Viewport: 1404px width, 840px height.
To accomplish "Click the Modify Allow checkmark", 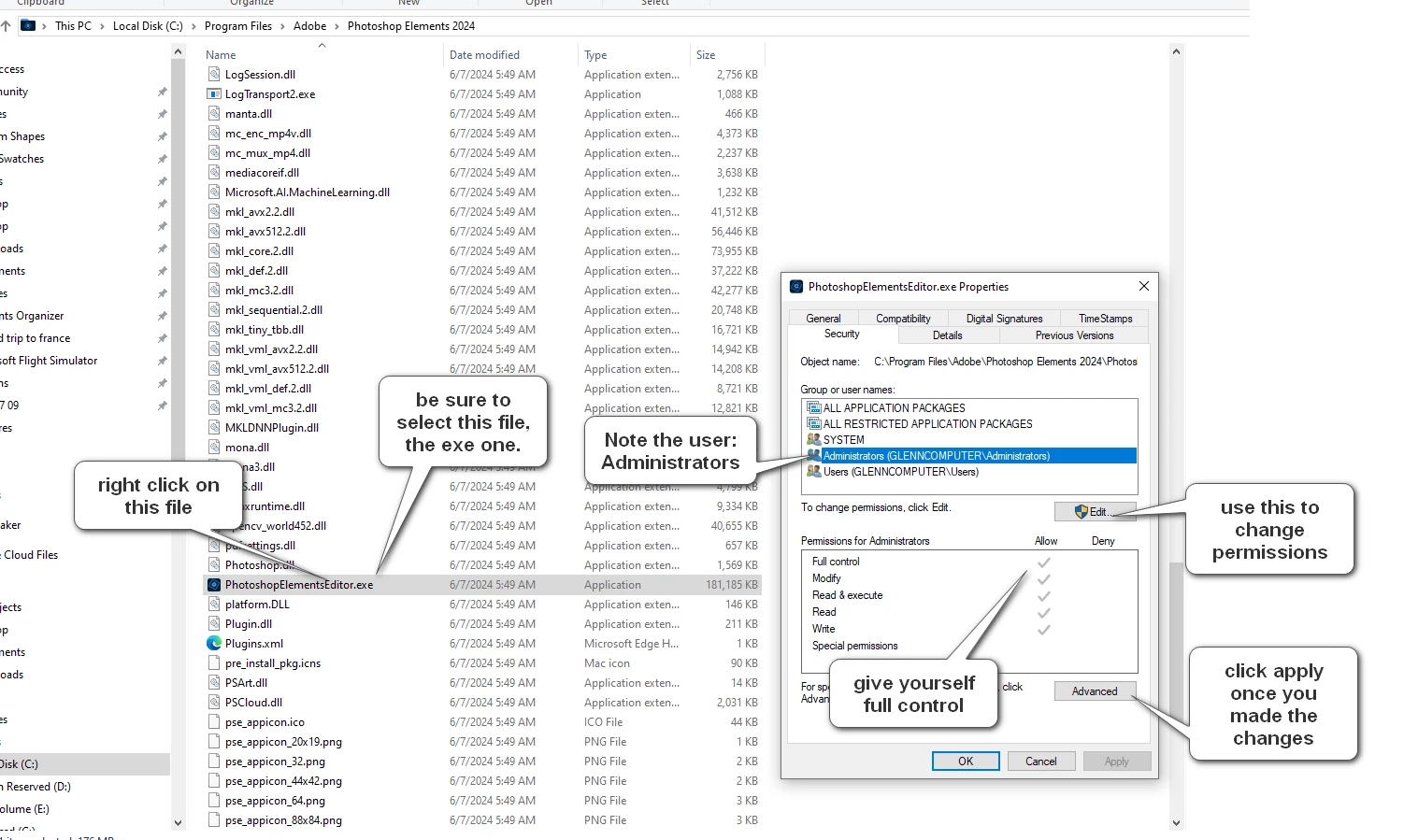I will coord(1044,578).
